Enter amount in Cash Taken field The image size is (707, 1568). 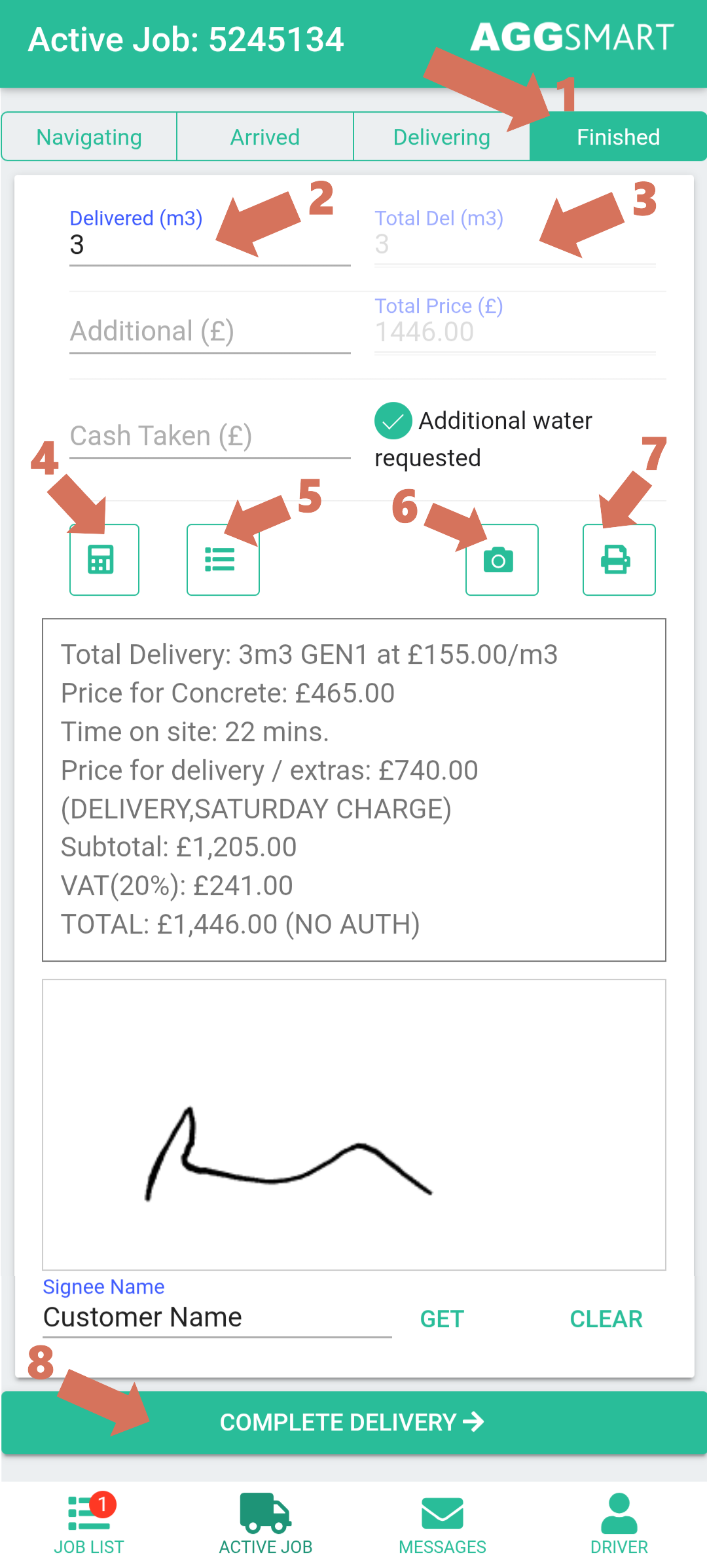209,436
